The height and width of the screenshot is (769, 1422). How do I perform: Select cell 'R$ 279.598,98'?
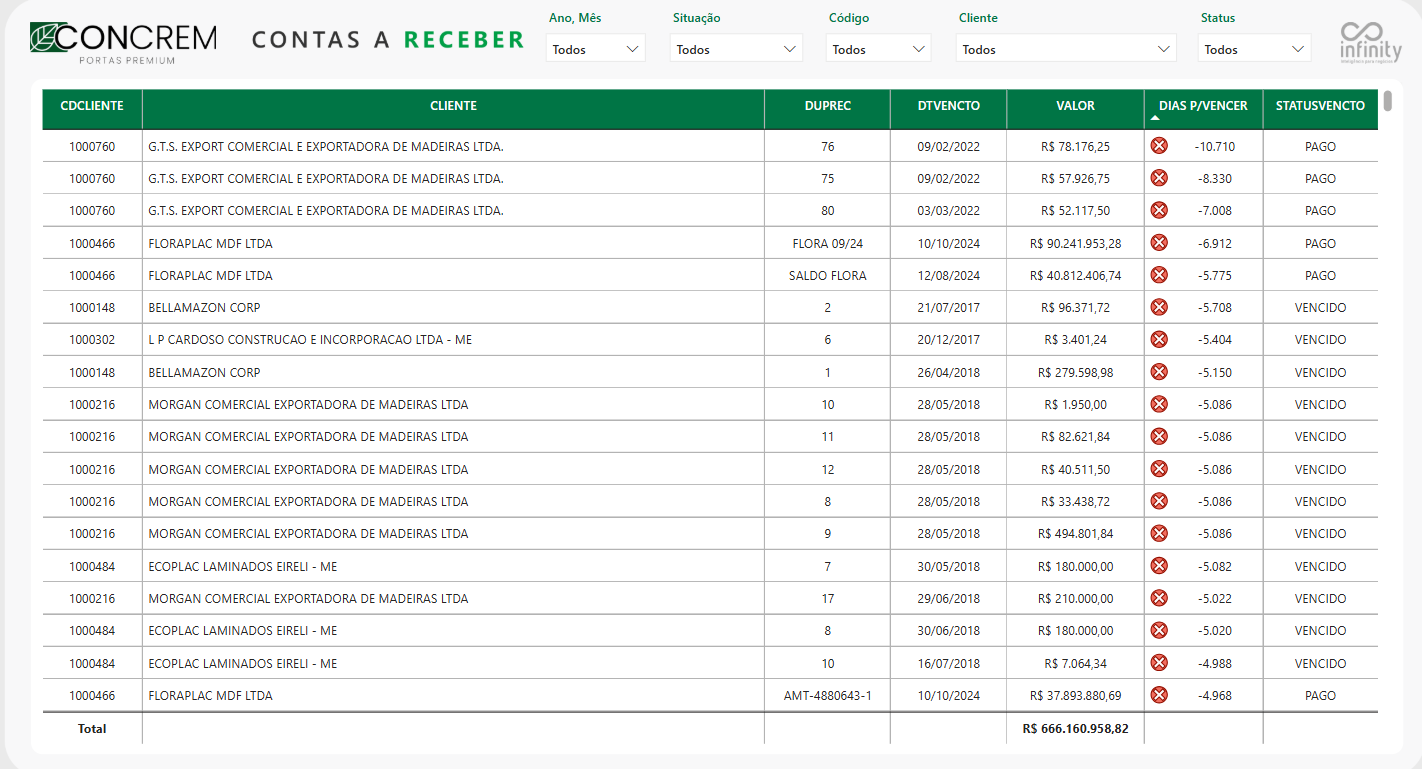point(1075,372)
